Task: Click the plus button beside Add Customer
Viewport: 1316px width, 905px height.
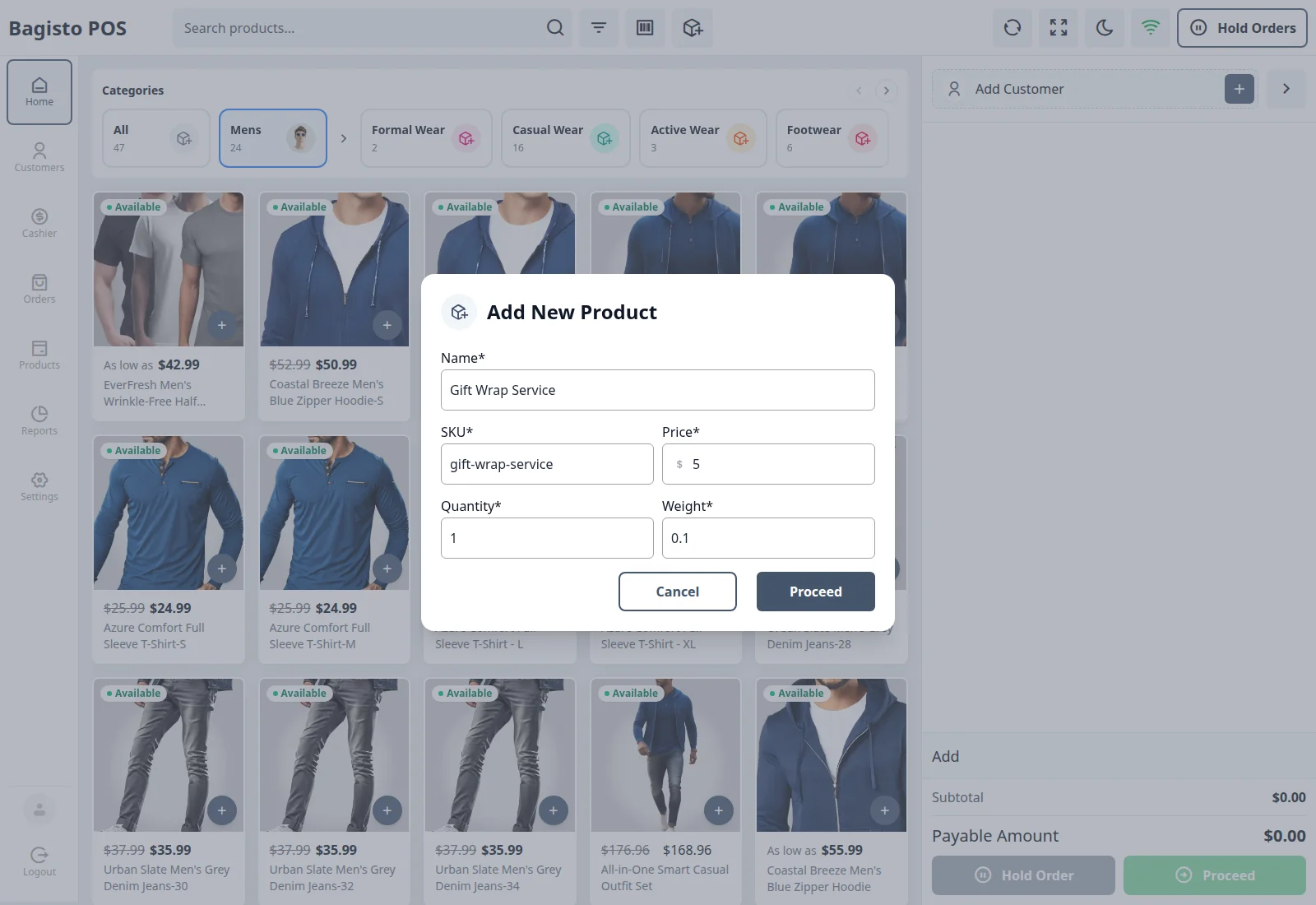Action: coord(1240,89)
